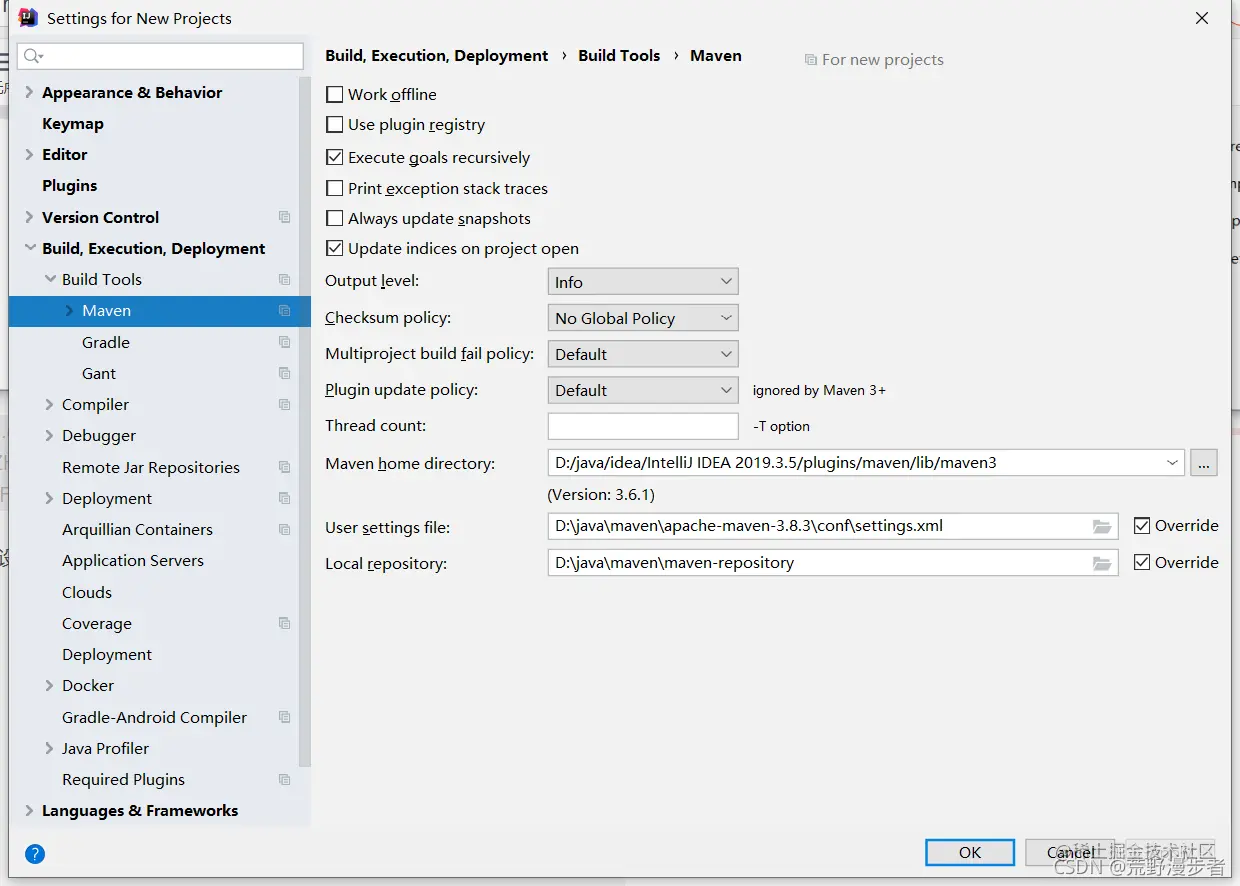Viewport: 1240px width, 886px height.
Task: Click folder icon in Local repository field
Action: pos(1102,563)
